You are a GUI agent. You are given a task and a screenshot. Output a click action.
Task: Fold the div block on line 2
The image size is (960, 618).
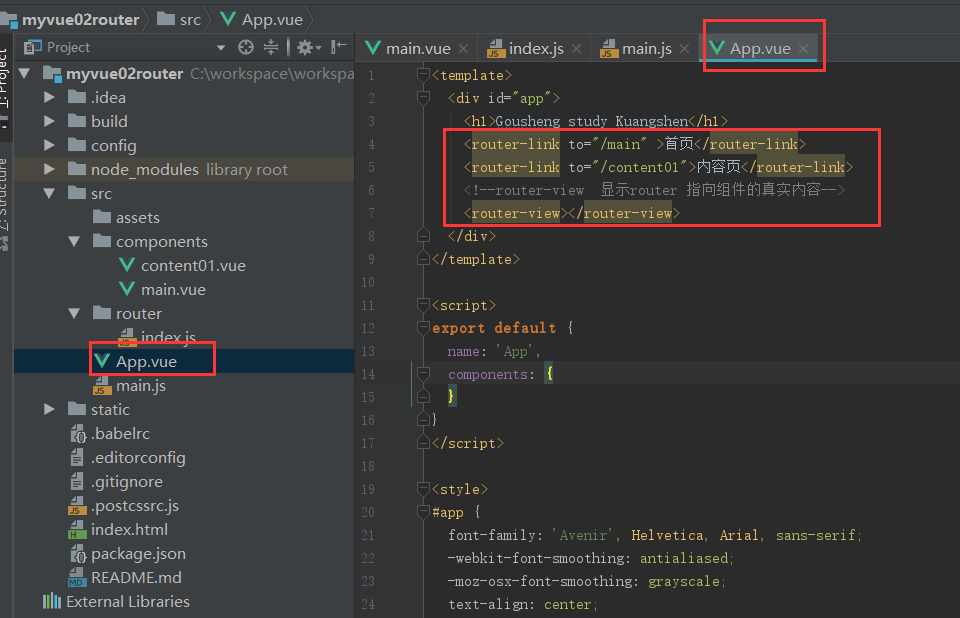[423, 97]
